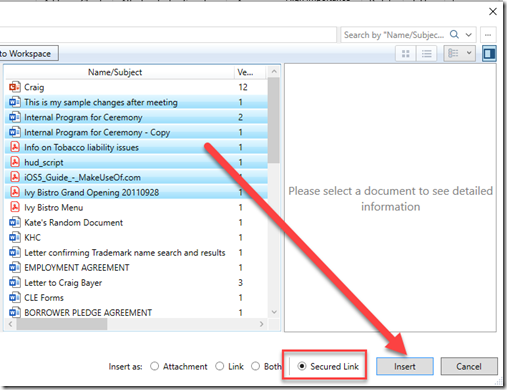The image size is (507, 390).
Task: Click Word icon for EMPLOYMENT AGREEMENT
Action: 14,267
